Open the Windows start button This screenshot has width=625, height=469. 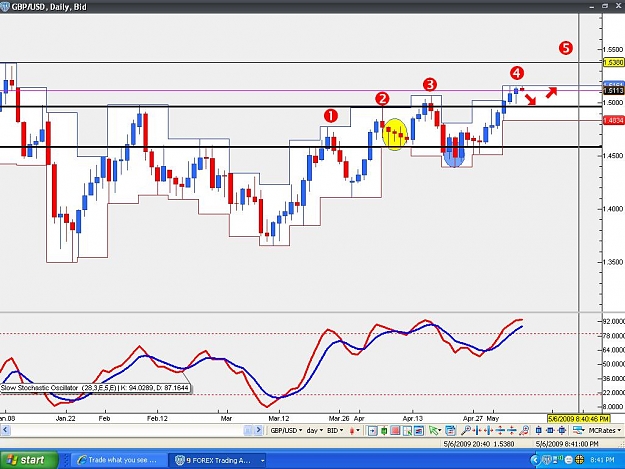pyautogui.click(x=29, y=460)
